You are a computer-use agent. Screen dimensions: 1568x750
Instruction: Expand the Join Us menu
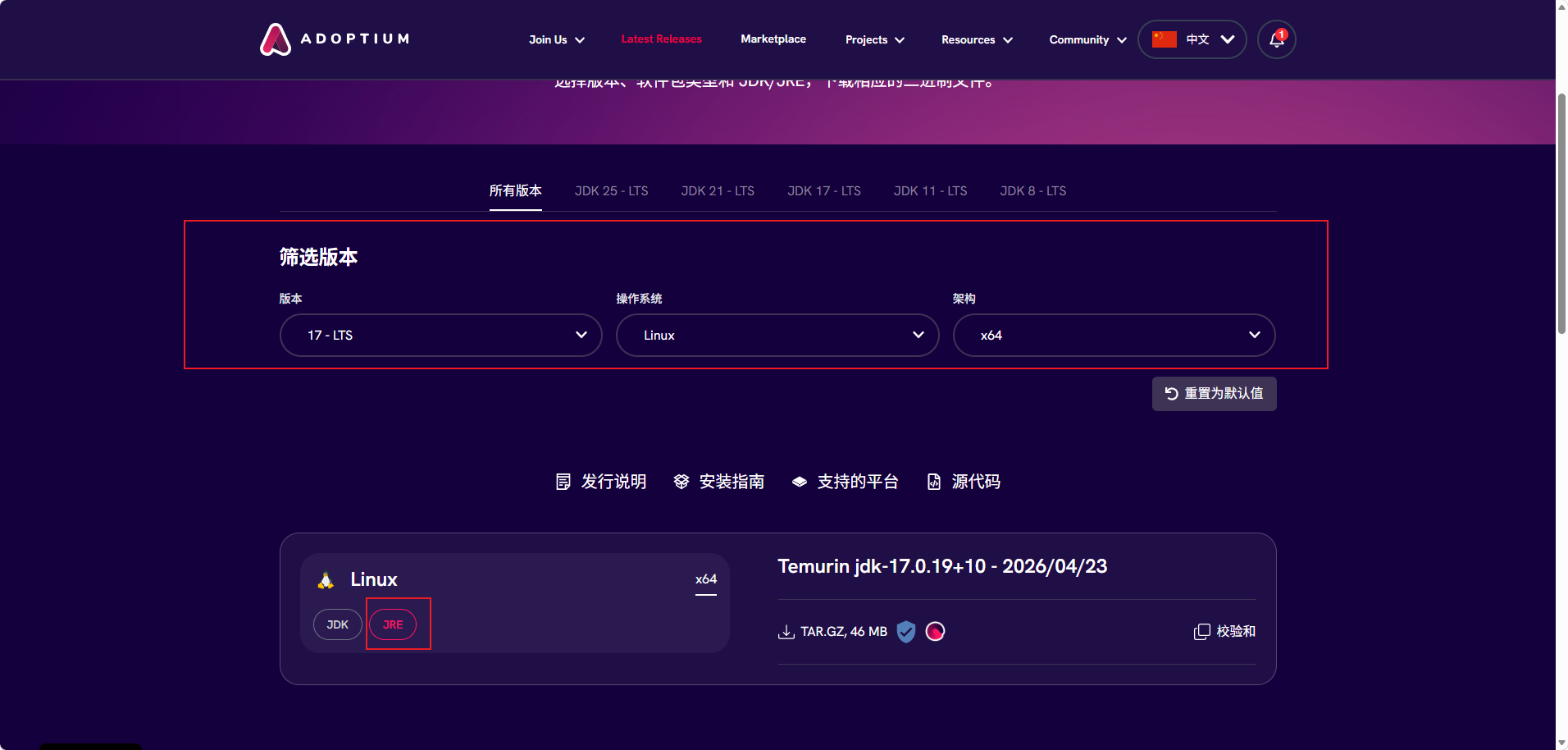pyautogui.click(x=557, y=39)
